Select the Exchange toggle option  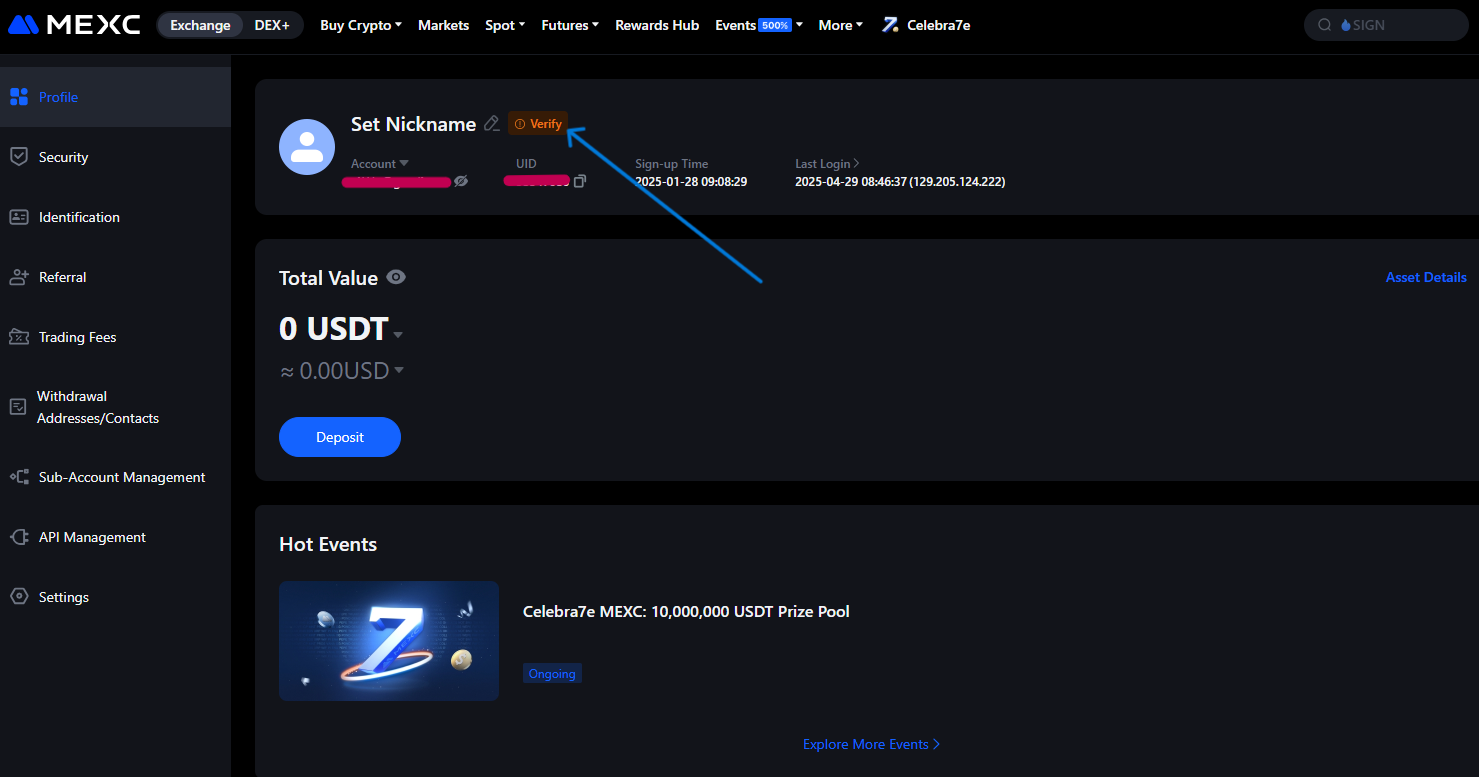[200, 25]
